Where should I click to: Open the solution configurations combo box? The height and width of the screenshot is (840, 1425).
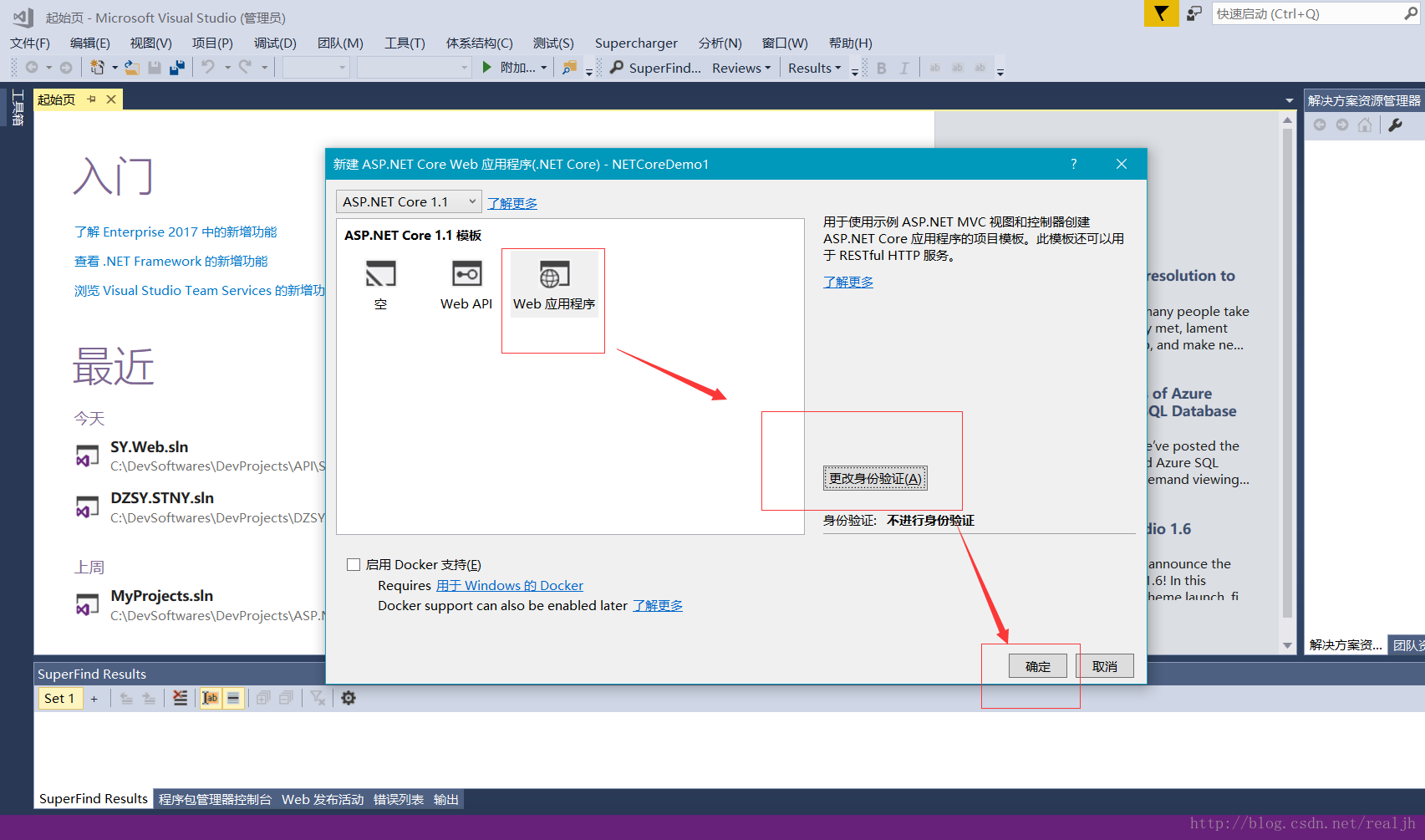316,68
